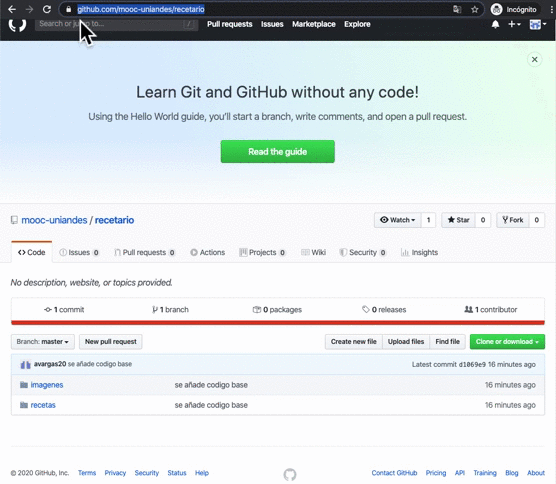Open Pull requests in top navigation

229,24
